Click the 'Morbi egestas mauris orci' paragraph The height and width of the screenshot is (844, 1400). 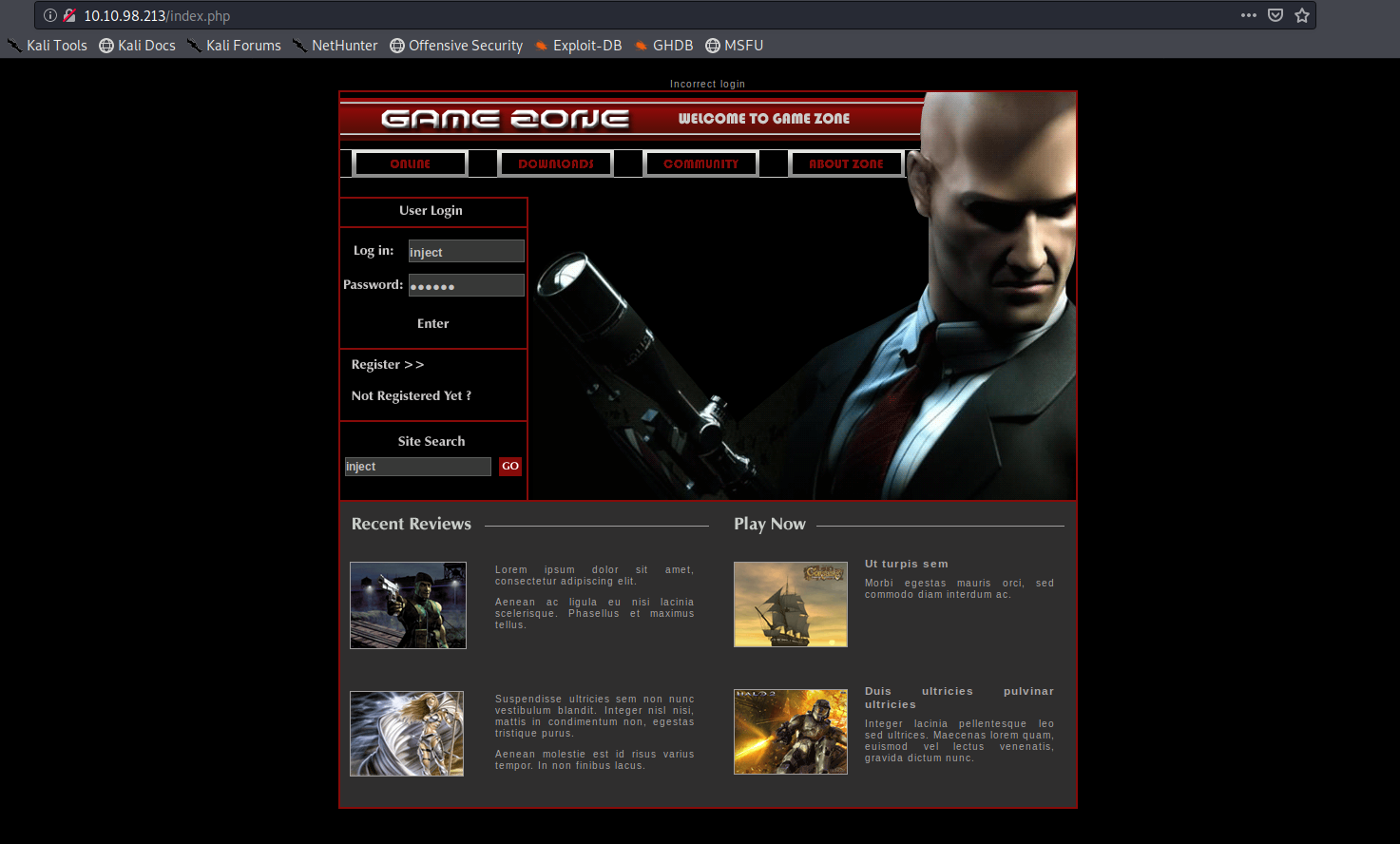960,589
